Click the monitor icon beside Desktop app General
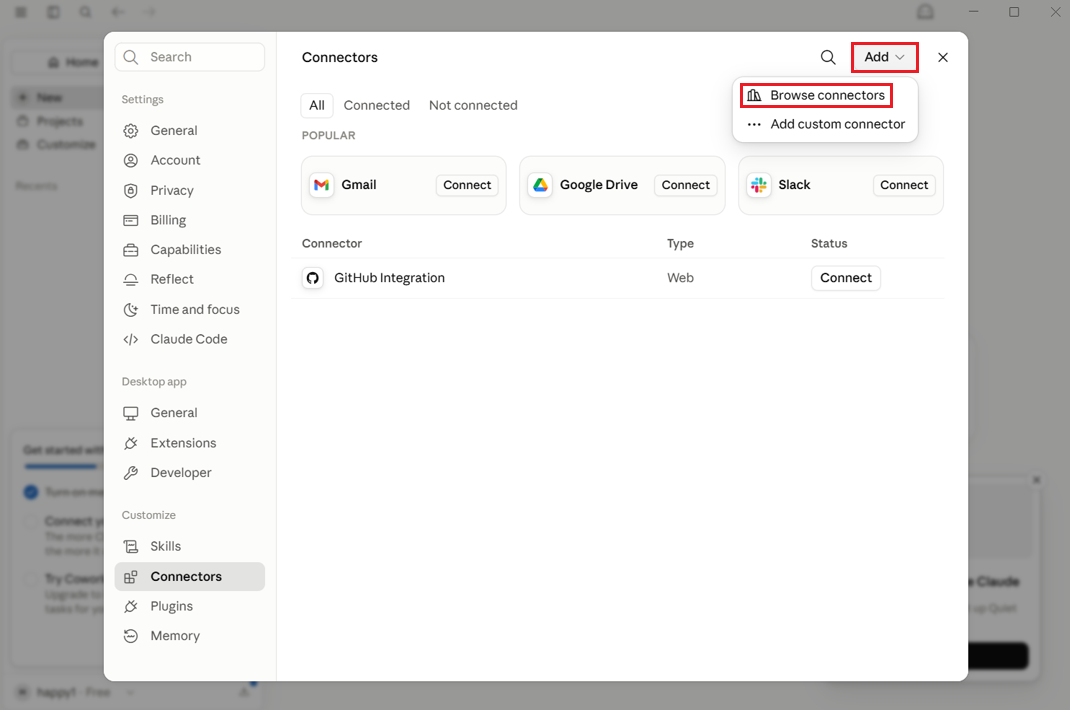 point(130,413)
